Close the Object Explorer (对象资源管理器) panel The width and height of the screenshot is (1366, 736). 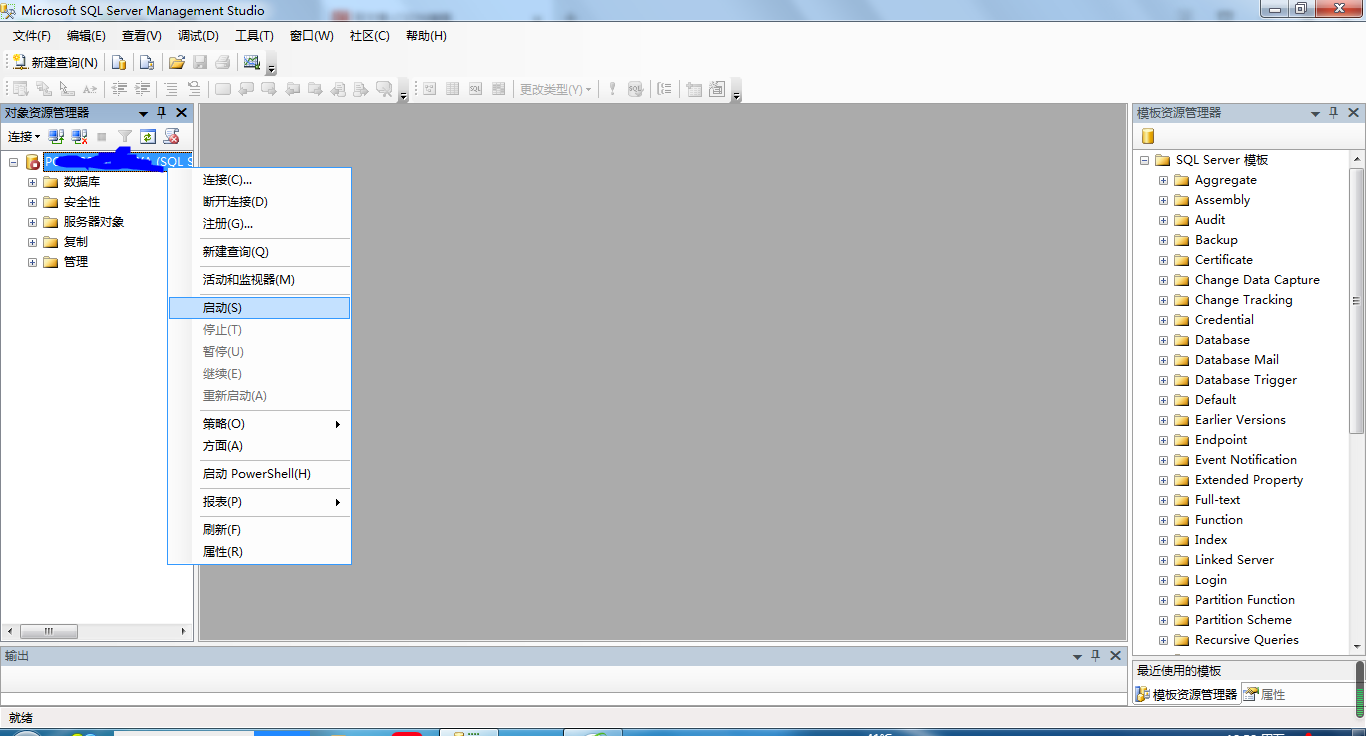[x=181, y=113]
